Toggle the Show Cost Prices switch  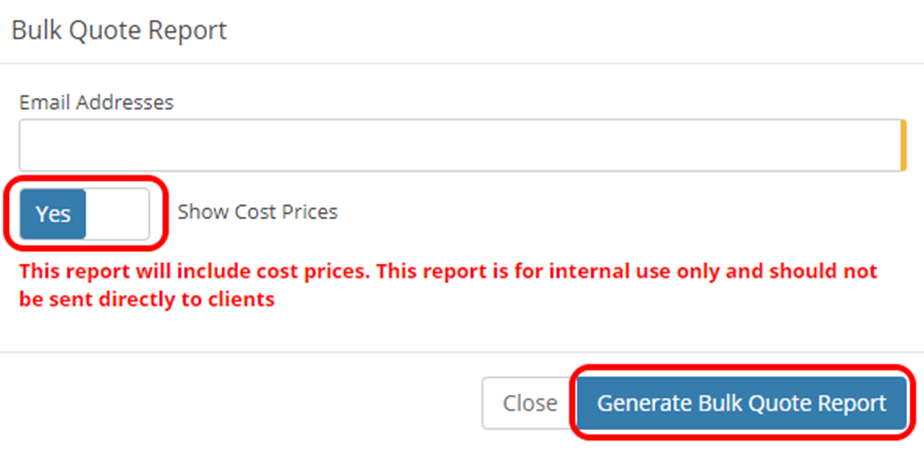pos(84,213)
